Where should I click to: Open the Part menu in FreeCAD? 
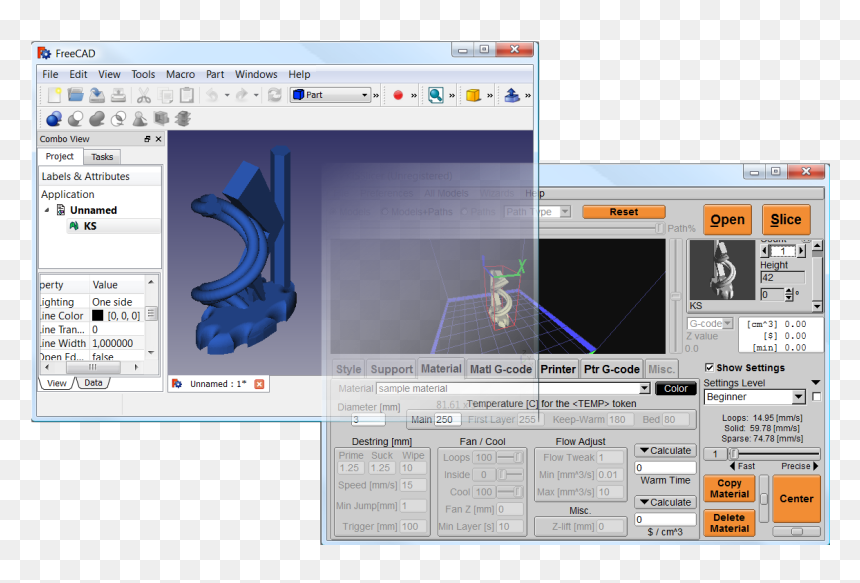point(215,74)
